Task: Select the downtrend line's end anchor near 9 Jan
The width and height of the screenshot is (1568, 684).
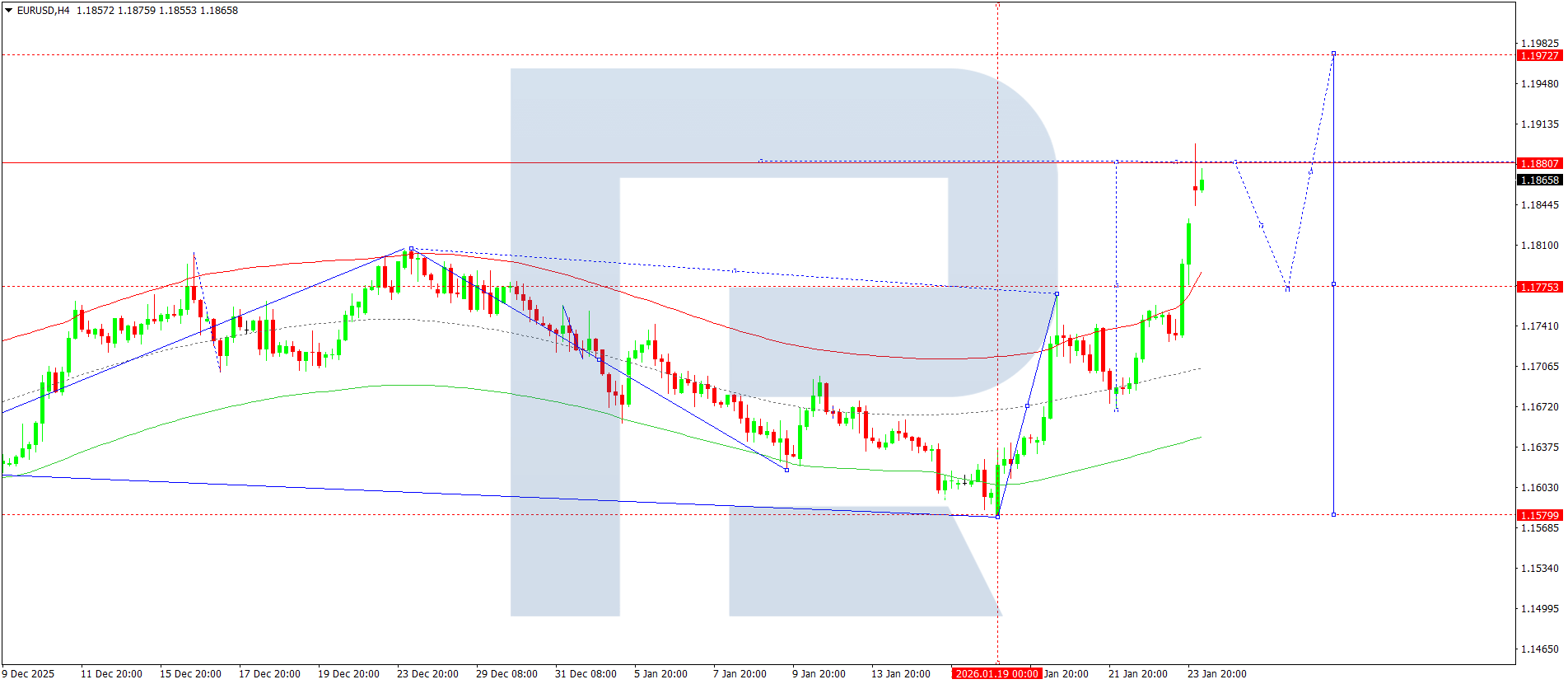Action: 786,470
